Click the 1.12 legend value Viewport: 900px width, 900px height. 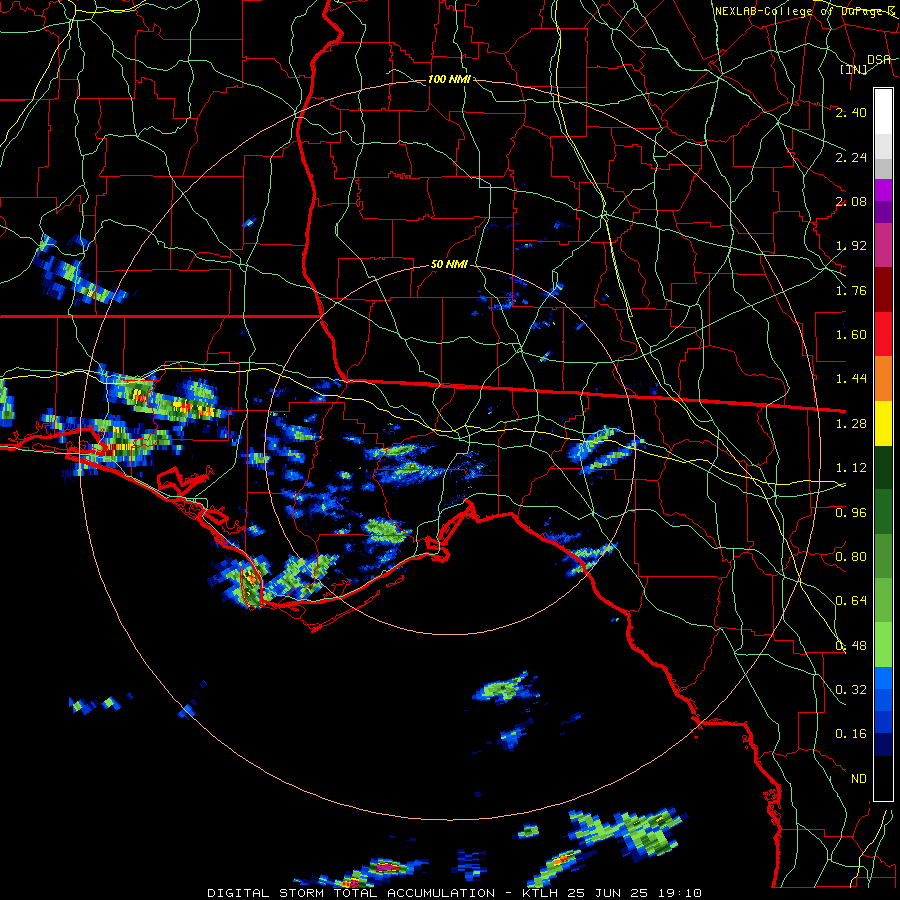(x=851, y=468)
